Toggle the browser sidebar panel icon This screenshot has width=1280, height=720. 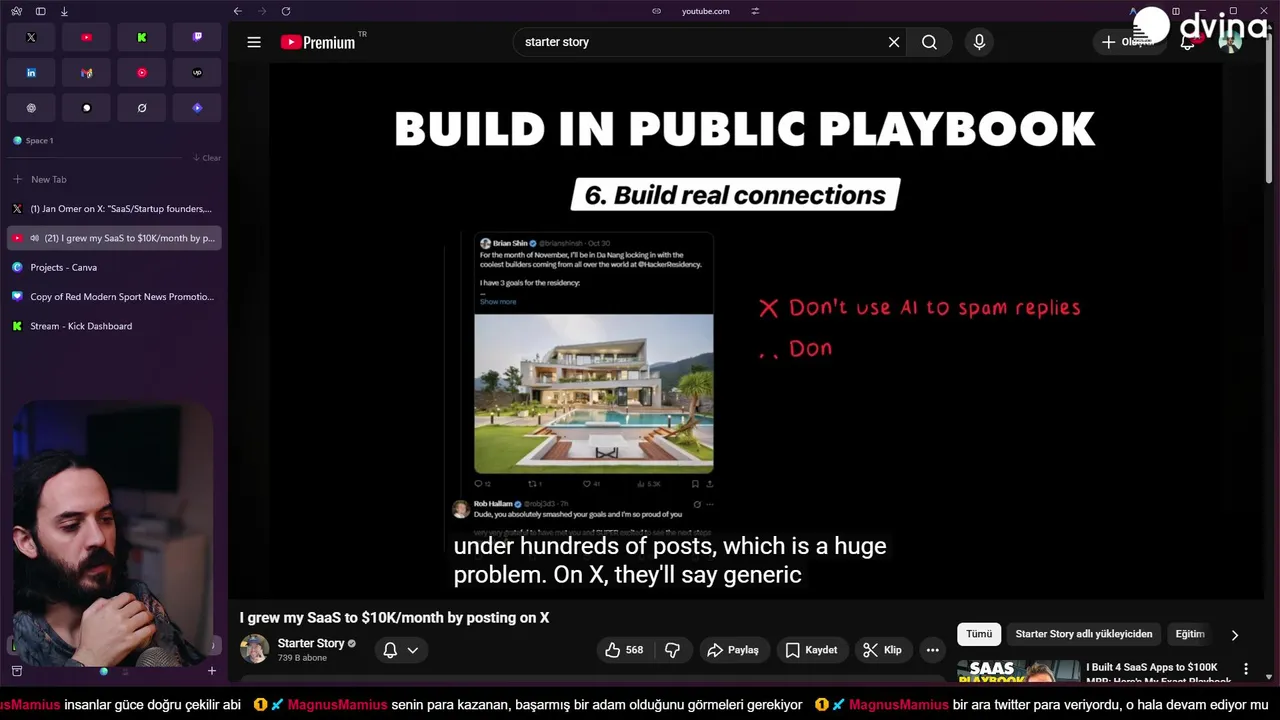point(40,11)
